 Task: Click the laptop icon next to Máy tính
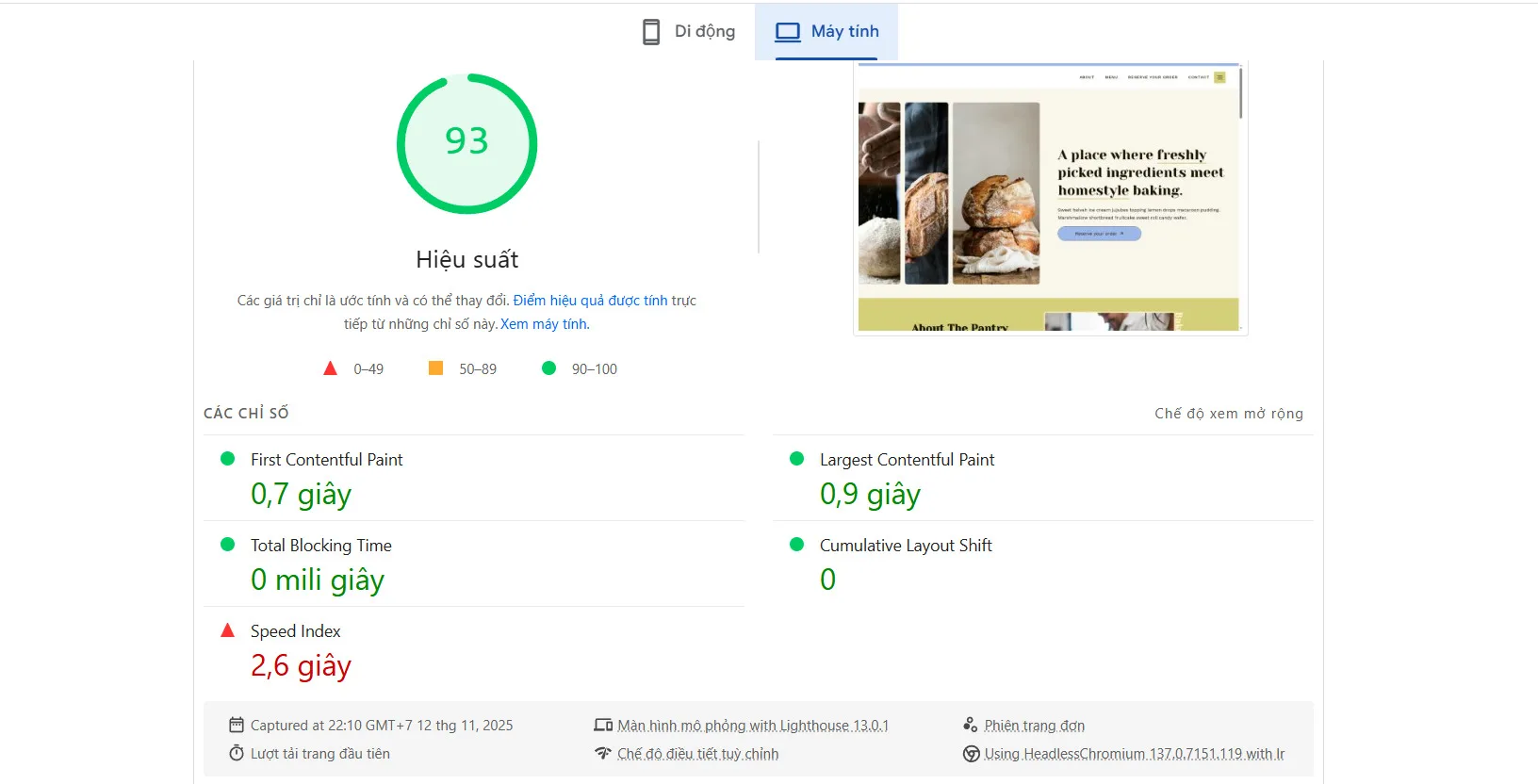(788, 32)
